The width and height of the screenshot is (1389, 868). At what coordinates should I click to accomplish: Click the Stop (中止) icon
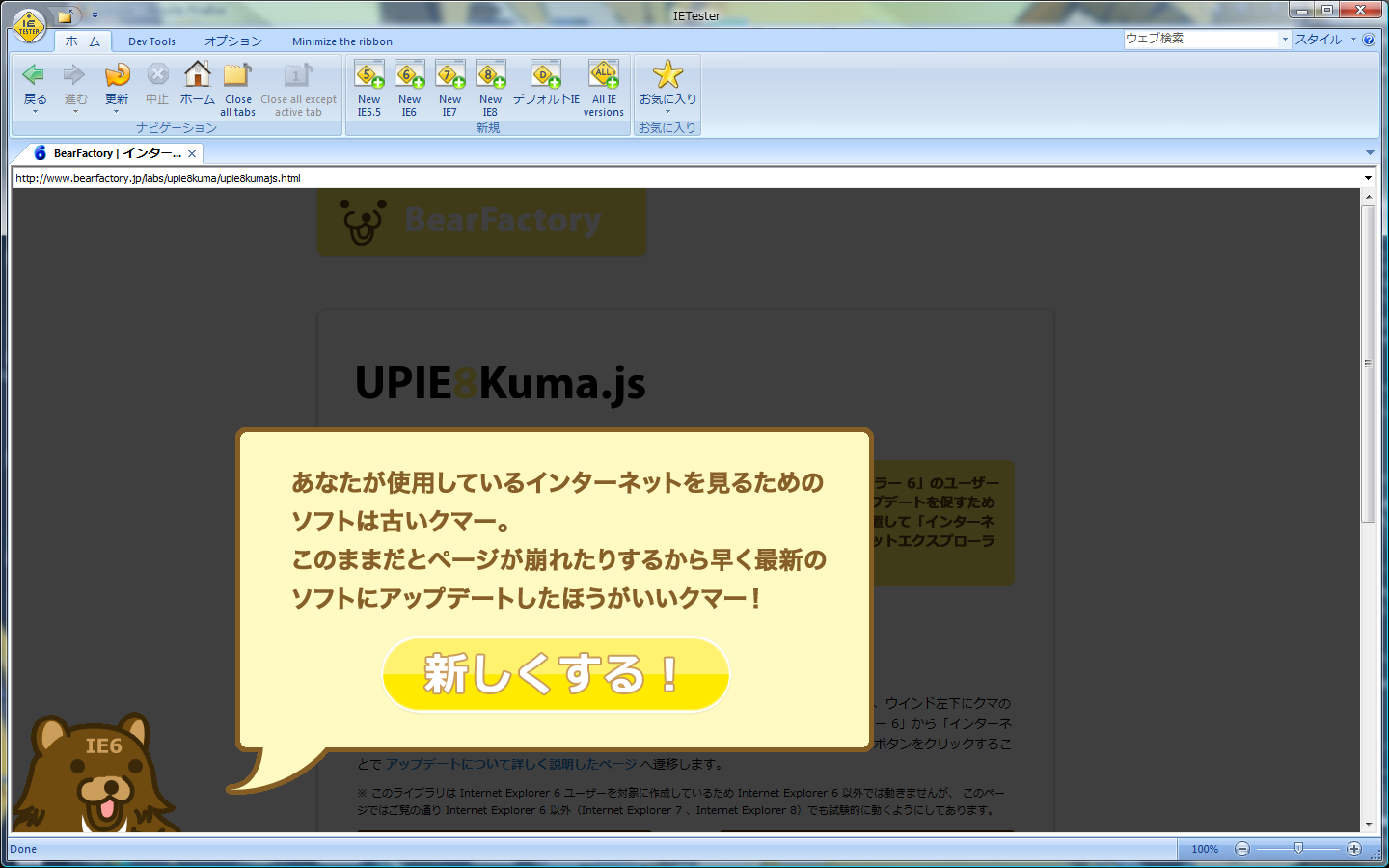(x=157, y=75)
